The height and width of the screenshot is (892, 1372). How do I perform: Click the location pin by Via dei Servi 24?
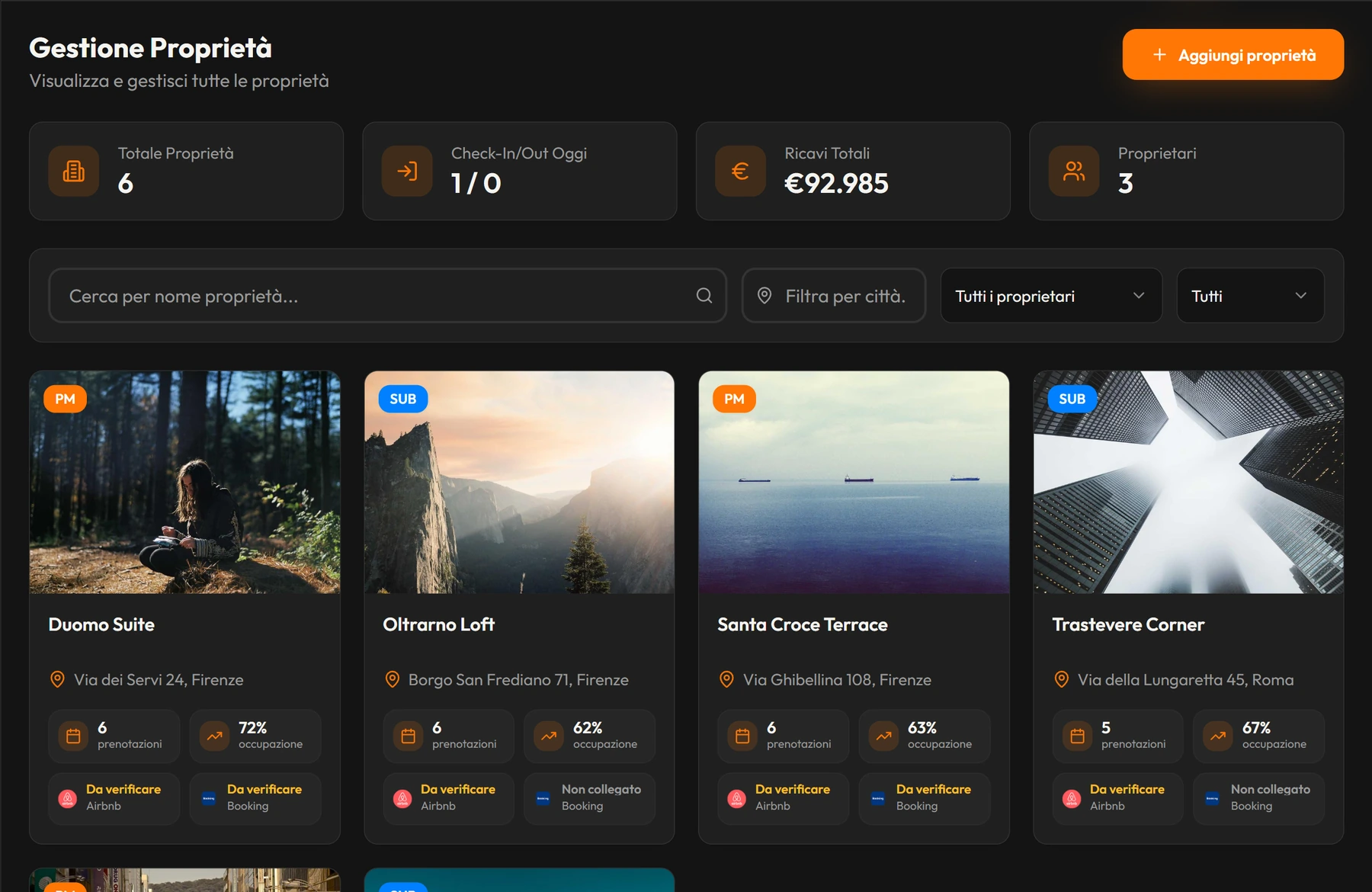click(57, 679)
